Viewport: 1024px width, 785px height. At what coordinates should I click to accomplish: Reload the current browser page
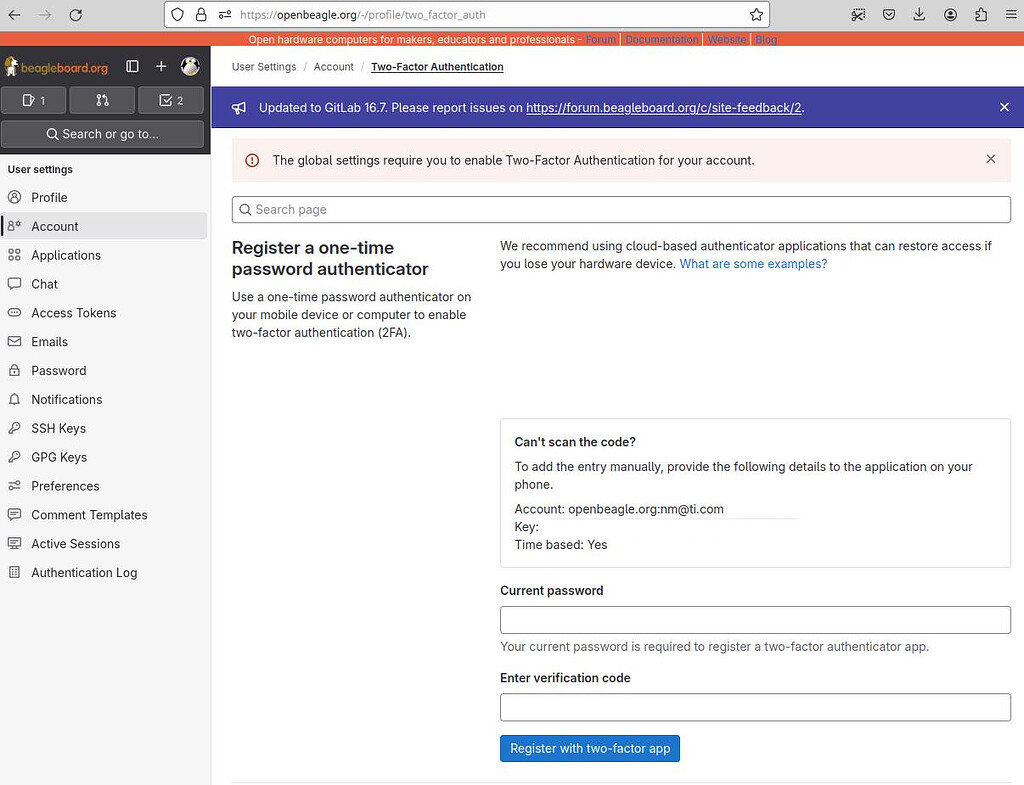coord(76,14)
